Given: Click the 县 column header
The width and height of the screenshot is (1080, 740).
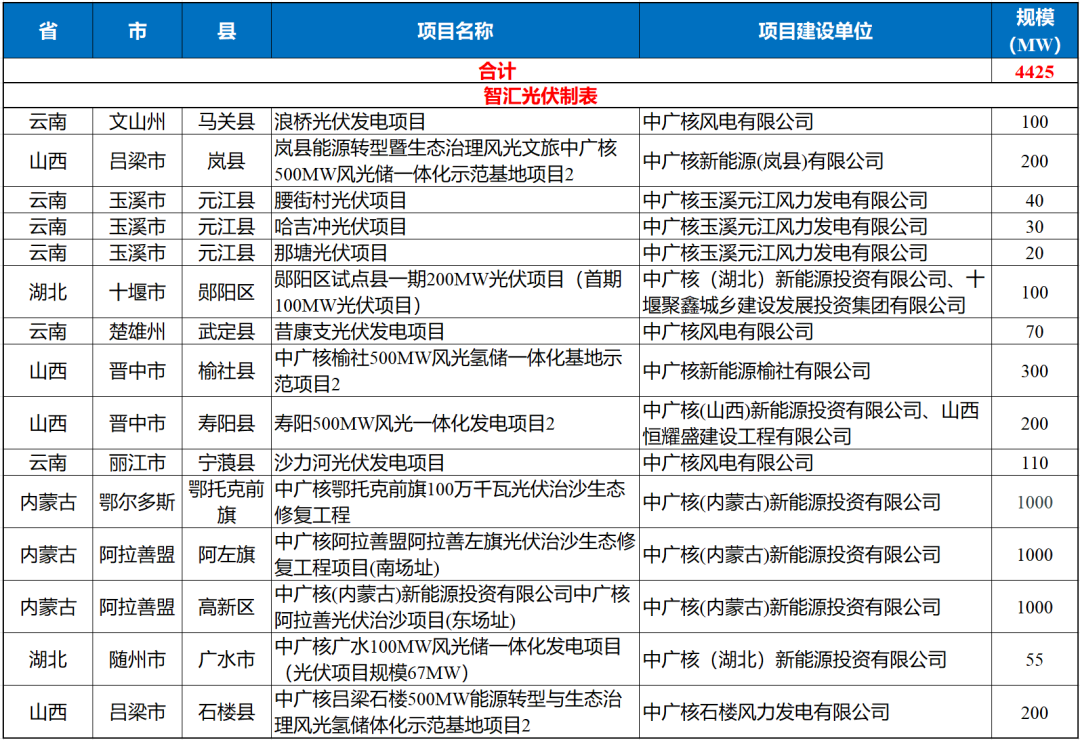Looking at the screenshot, I should [227, 31].
